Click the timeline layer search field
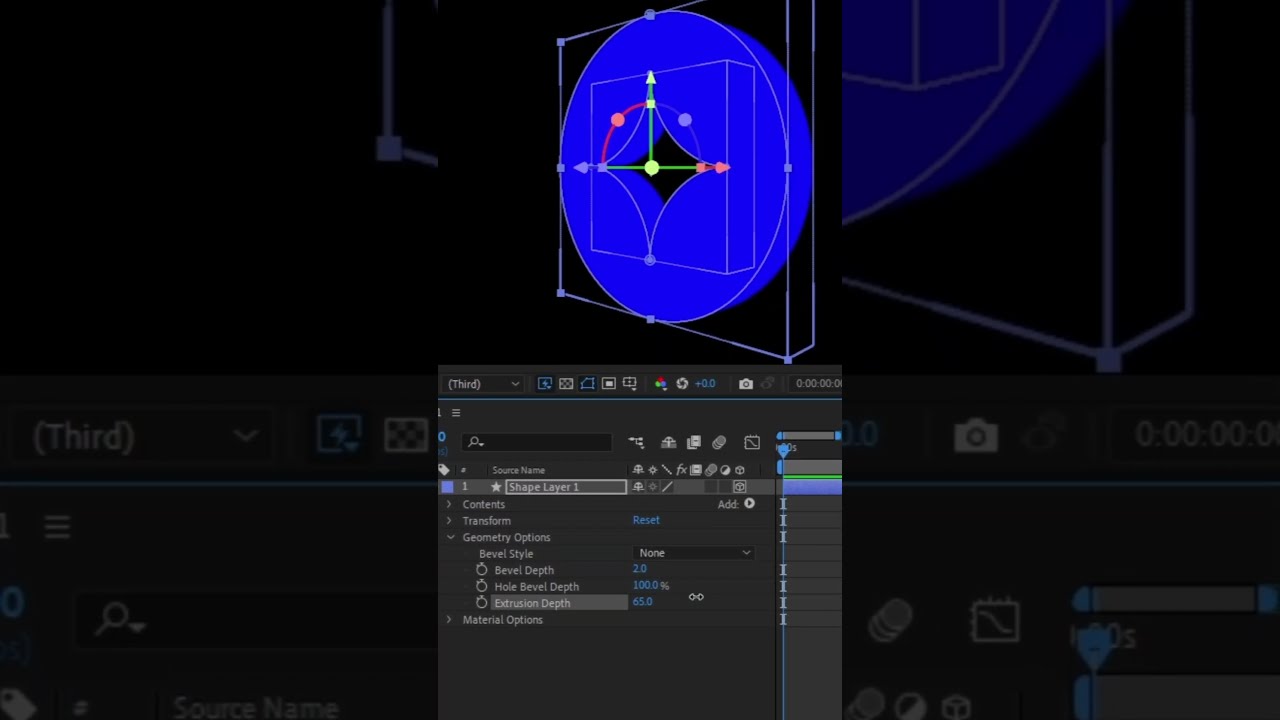Screen dimensions: 1280x720 (x=538, y=442)
